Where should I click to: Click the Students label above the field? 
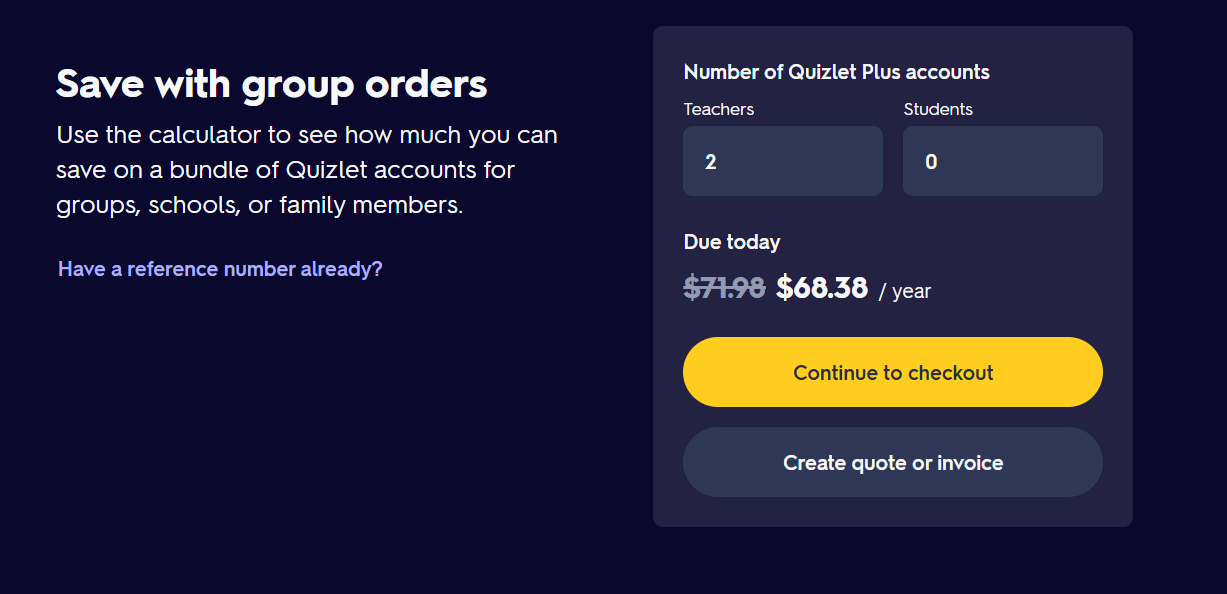937,109
